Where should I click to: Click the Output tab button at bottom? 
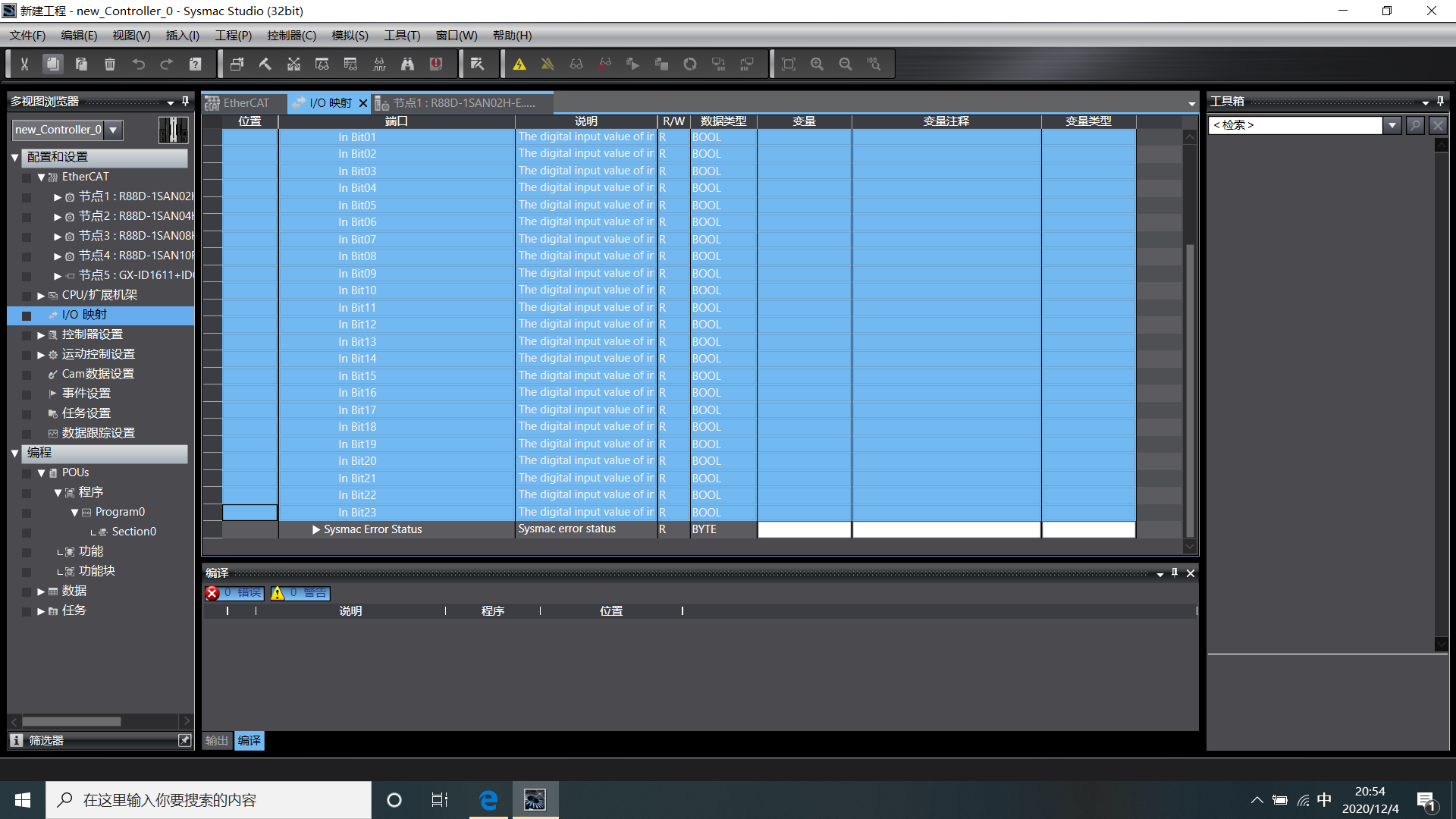pos(217,741)
